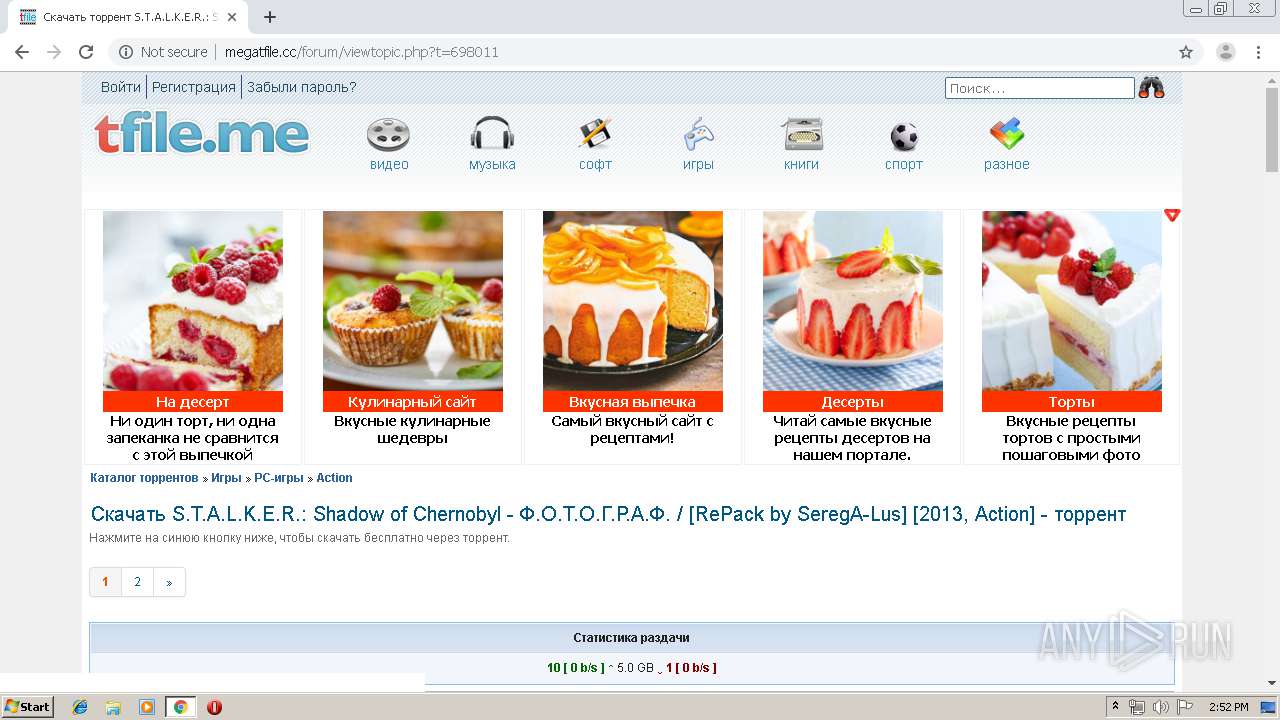Open a new browser tab

tap(270, 17)
